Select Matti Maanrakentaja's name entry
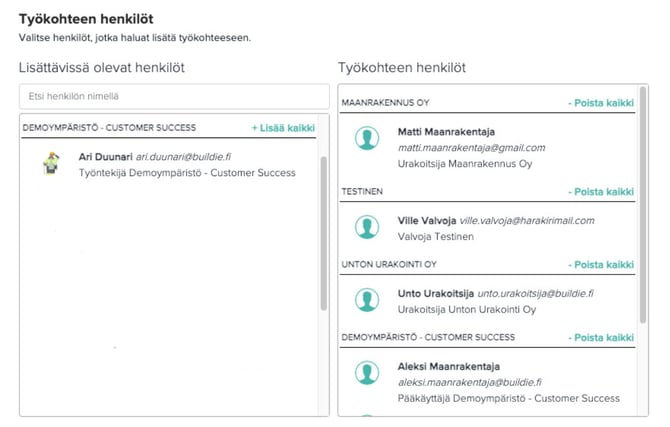 click(x=446, y=132)
